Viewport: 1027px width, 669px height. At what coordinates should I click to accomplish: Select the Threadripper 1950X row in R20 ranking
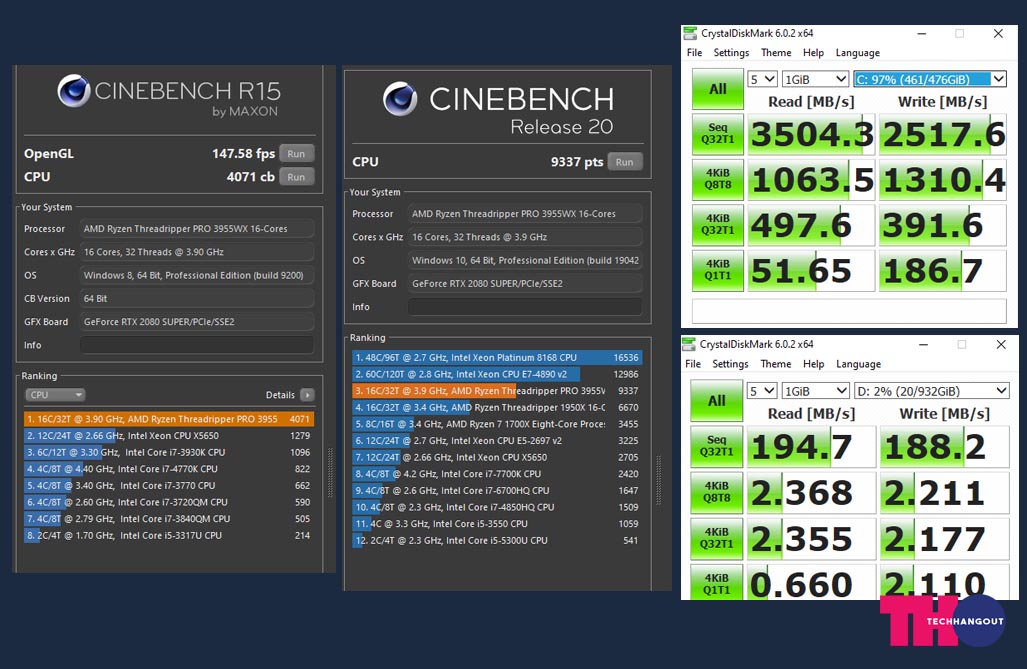497,408
